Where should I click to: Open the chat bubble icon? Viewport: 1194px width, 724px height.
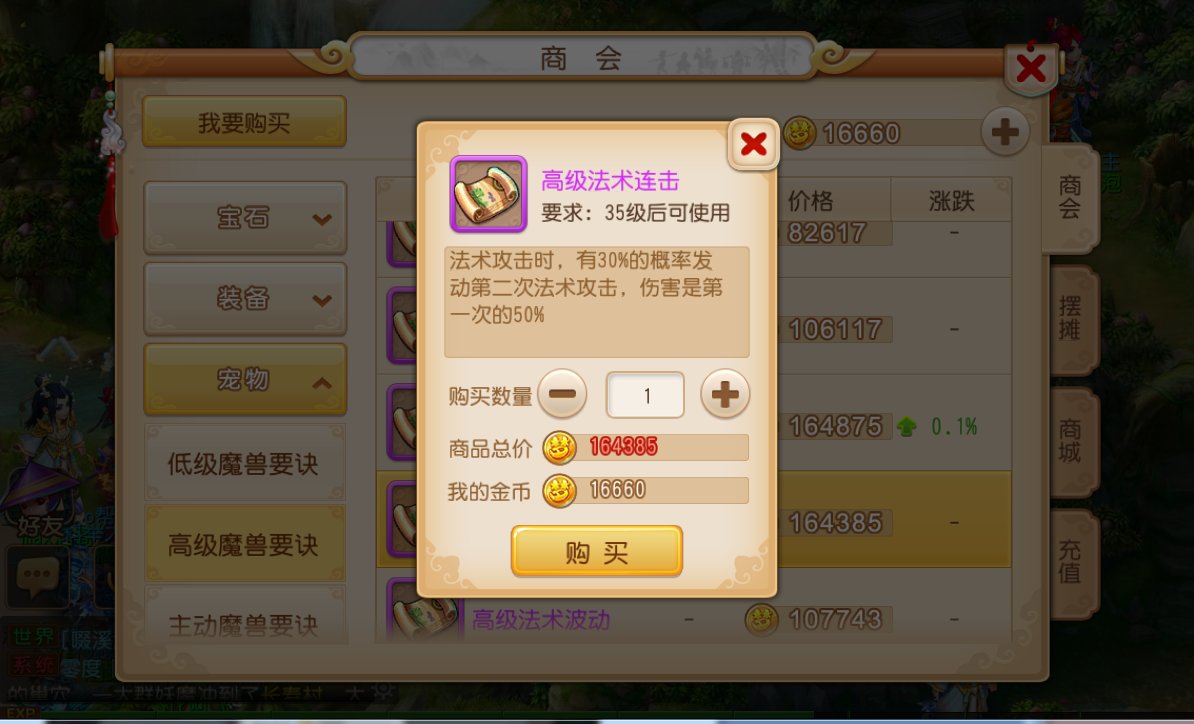(37, 576)
